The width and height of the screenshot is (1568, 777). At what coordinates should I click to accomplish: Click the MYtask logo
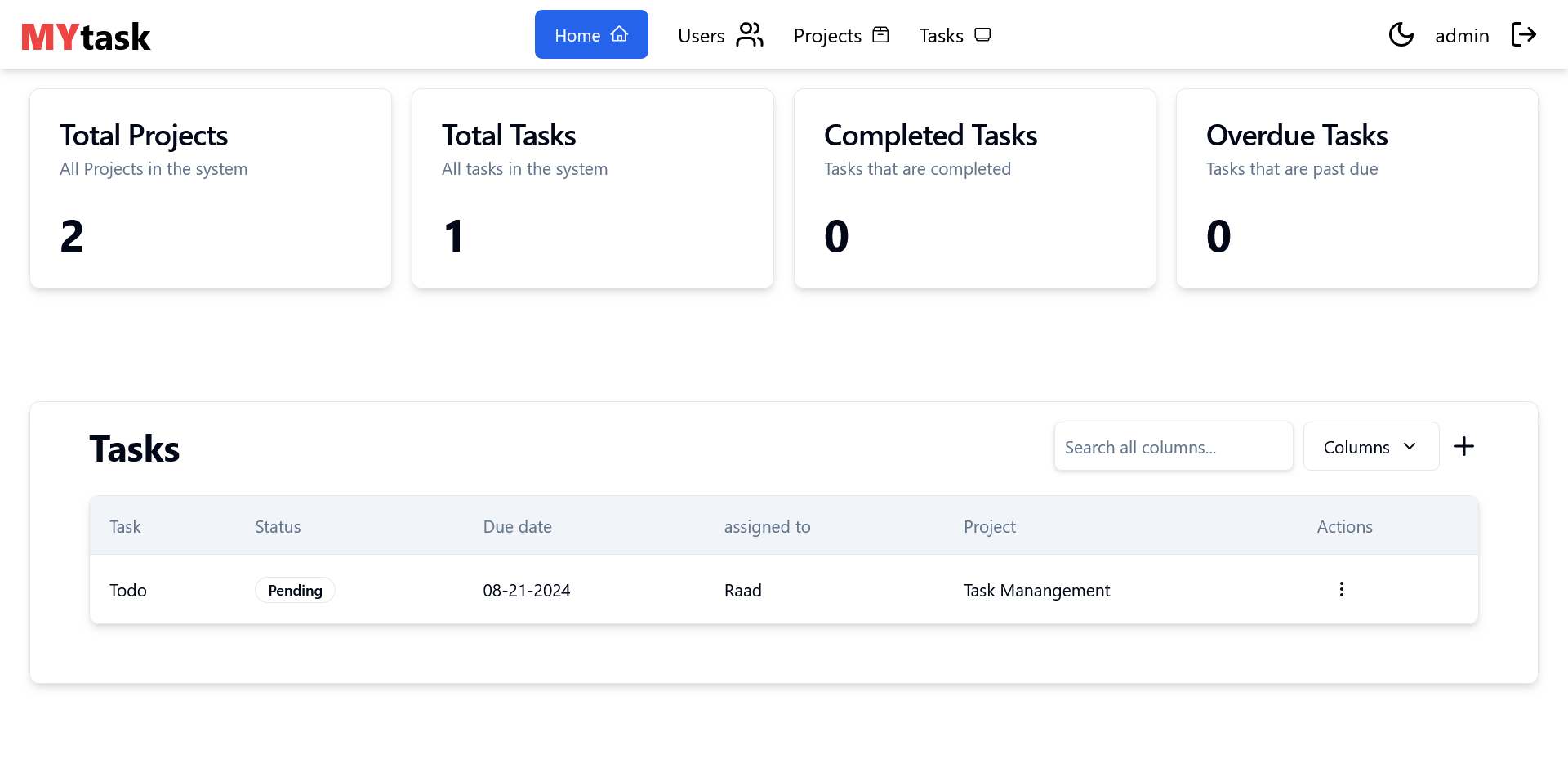pos(86,37)
